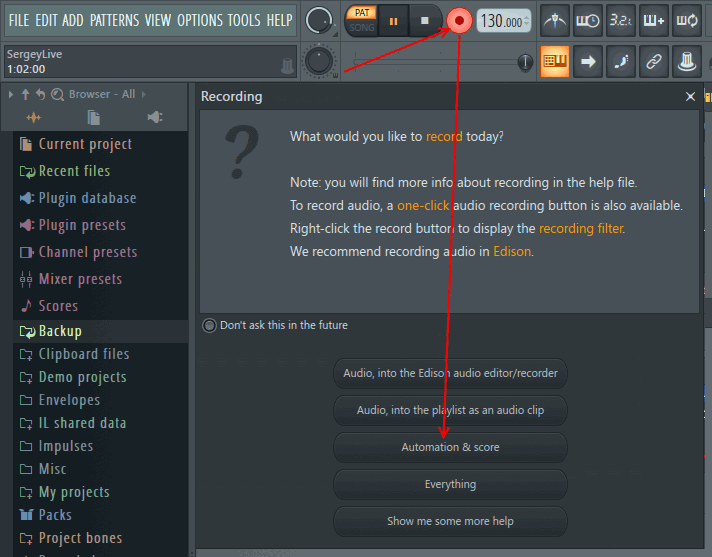
Task: Expand the Packs folder in browser
Action: (55, 515)
